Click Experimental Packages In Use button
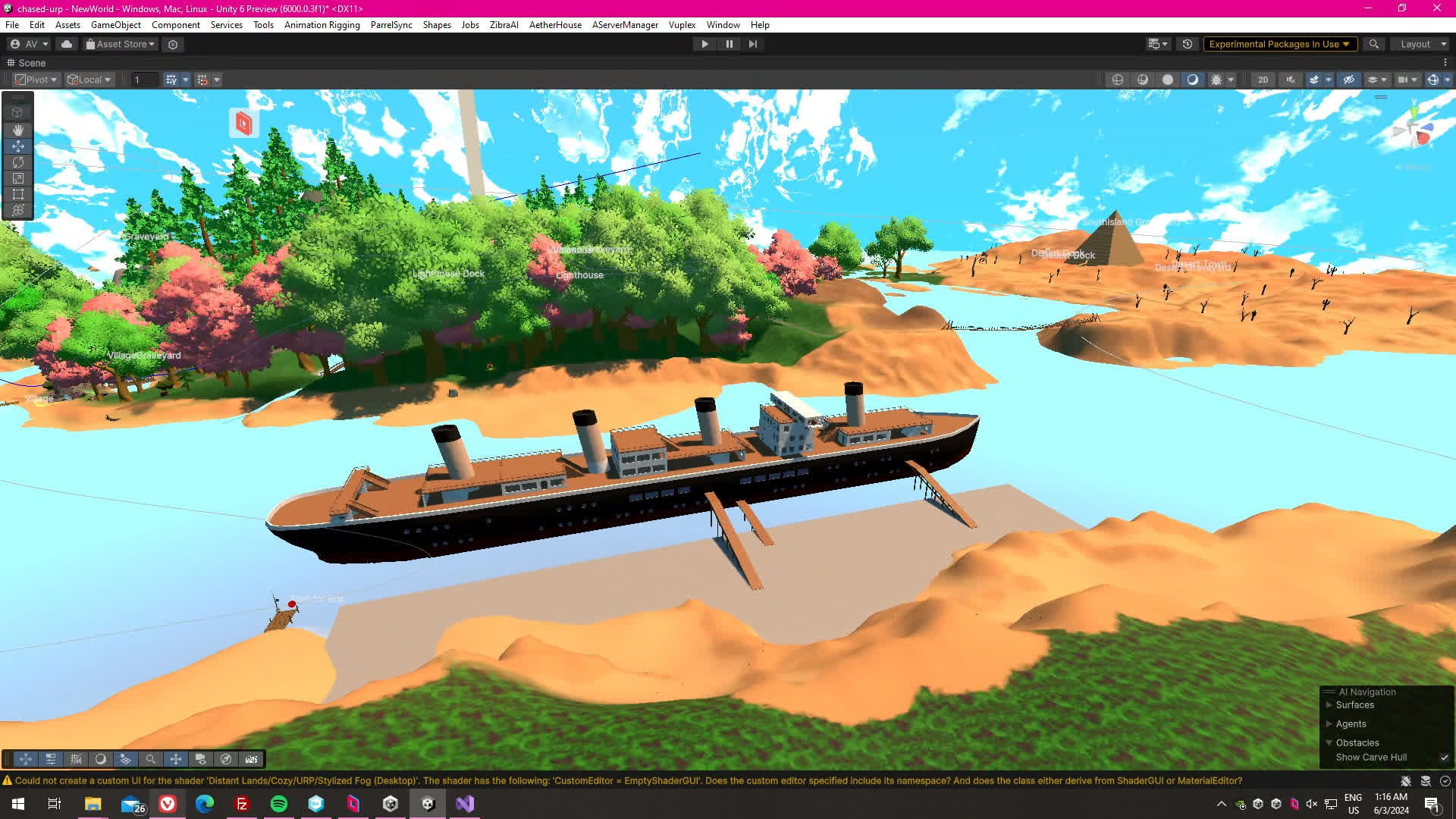Viewport: 1456px width, 819px height. click(x=1279, y=44)
